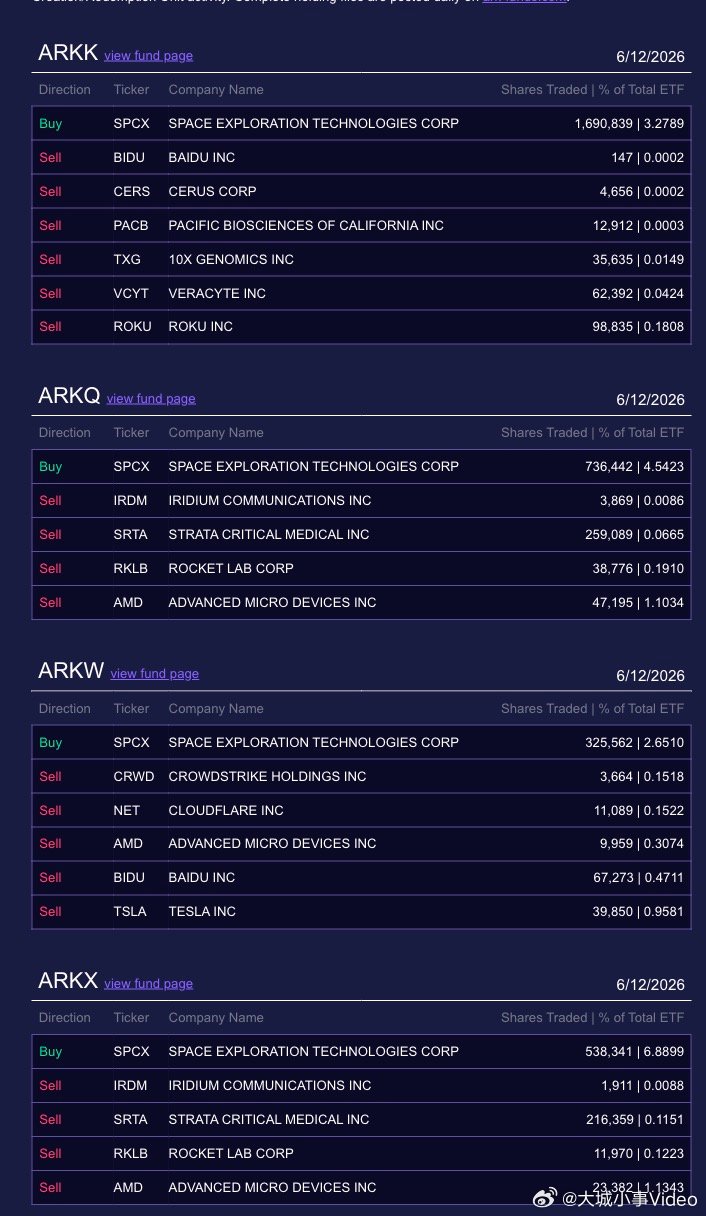Open the ARKK view fund page link
Viewport: 706px width, 1216px height.
[x=148, y=56]
